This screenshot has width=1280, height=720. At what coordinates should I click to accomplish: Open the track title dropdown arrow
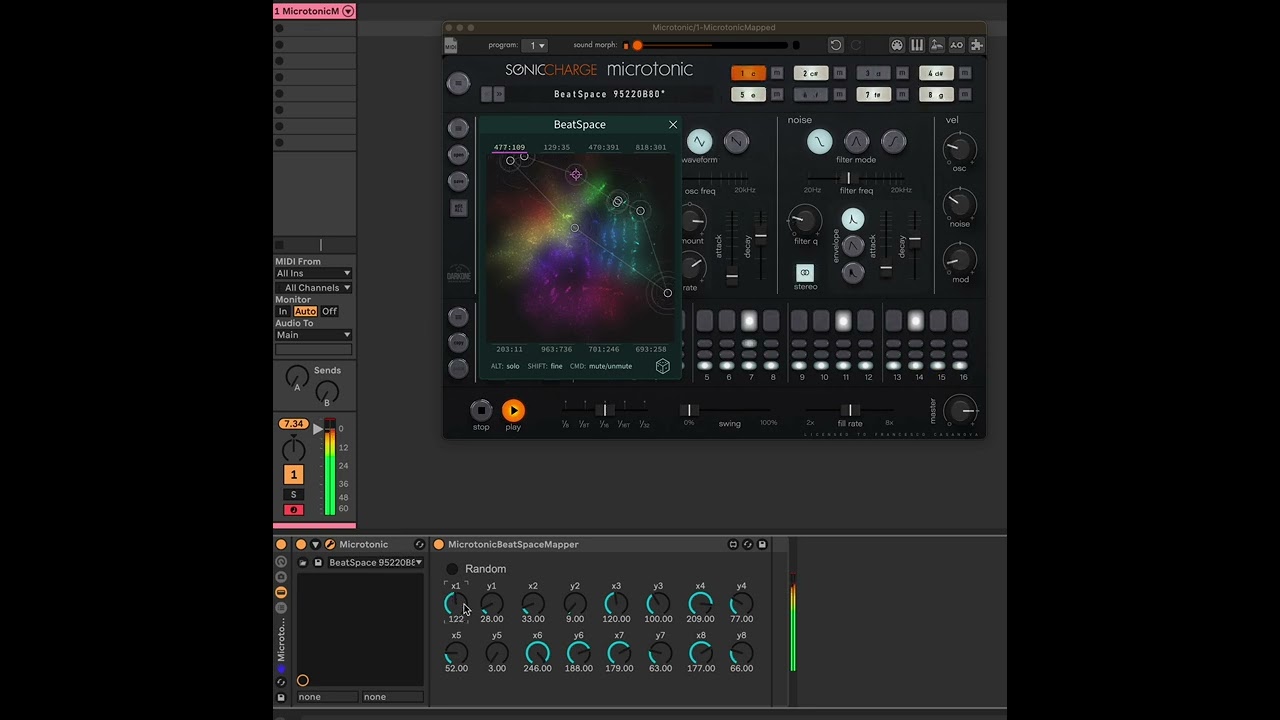coord(348,11)
